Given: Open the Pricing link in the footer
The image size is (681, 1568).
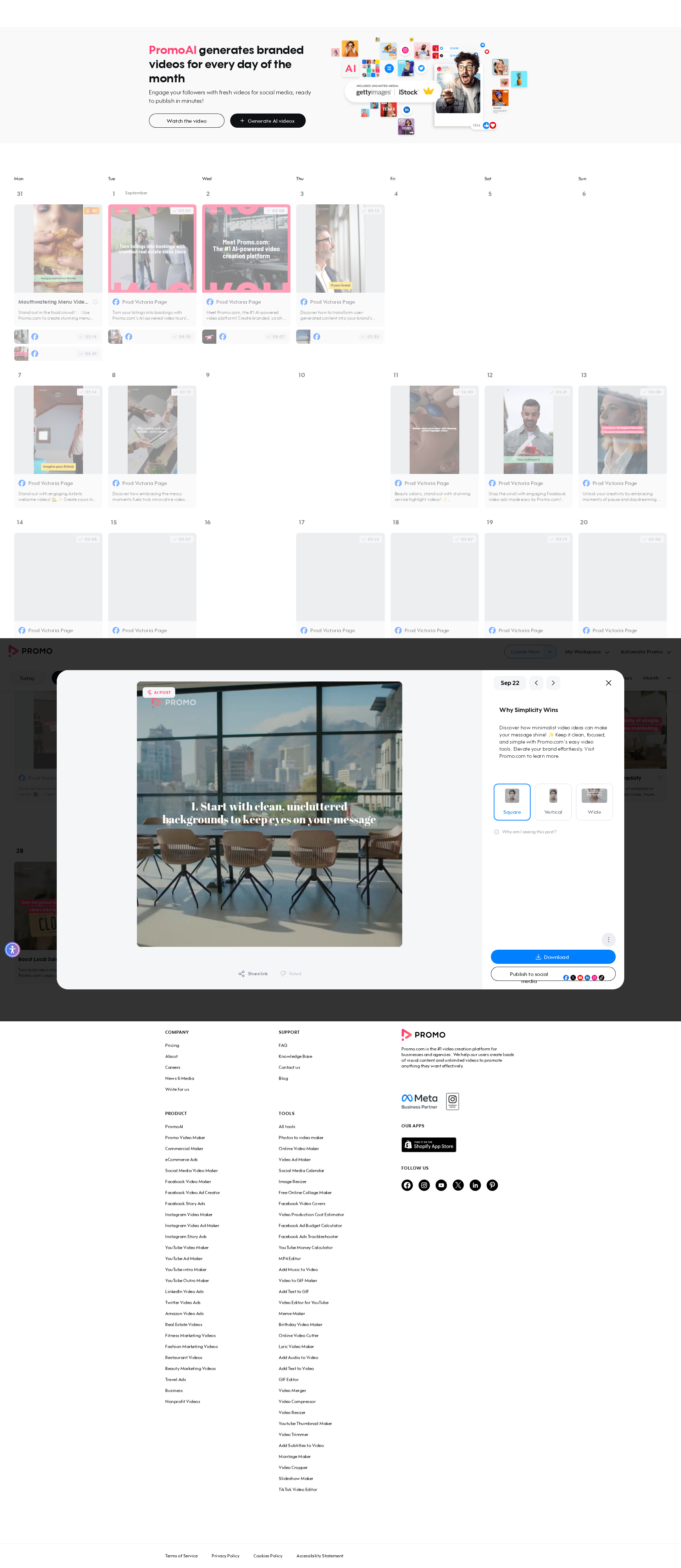Looking at the screenshot, I should pos(172,1045).
